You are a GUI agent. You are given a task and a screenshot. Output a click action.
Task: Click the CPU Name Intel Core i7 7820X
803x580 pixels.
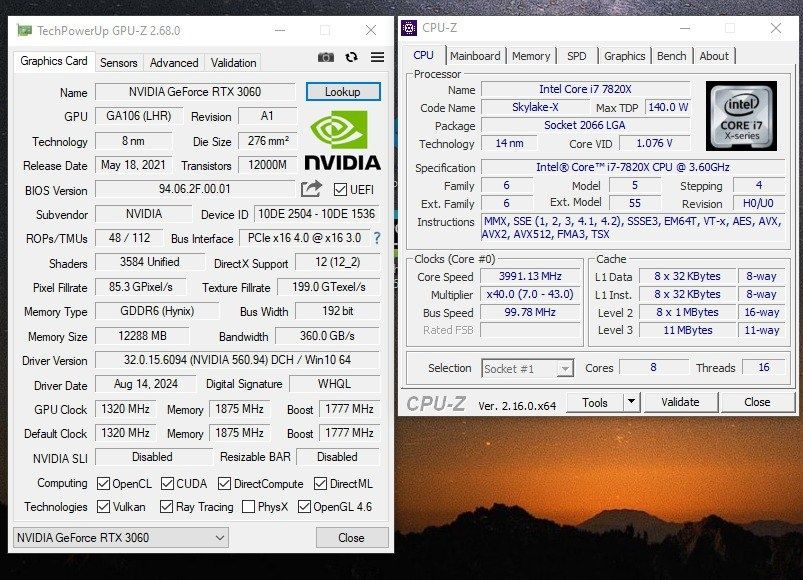point(585,89)
